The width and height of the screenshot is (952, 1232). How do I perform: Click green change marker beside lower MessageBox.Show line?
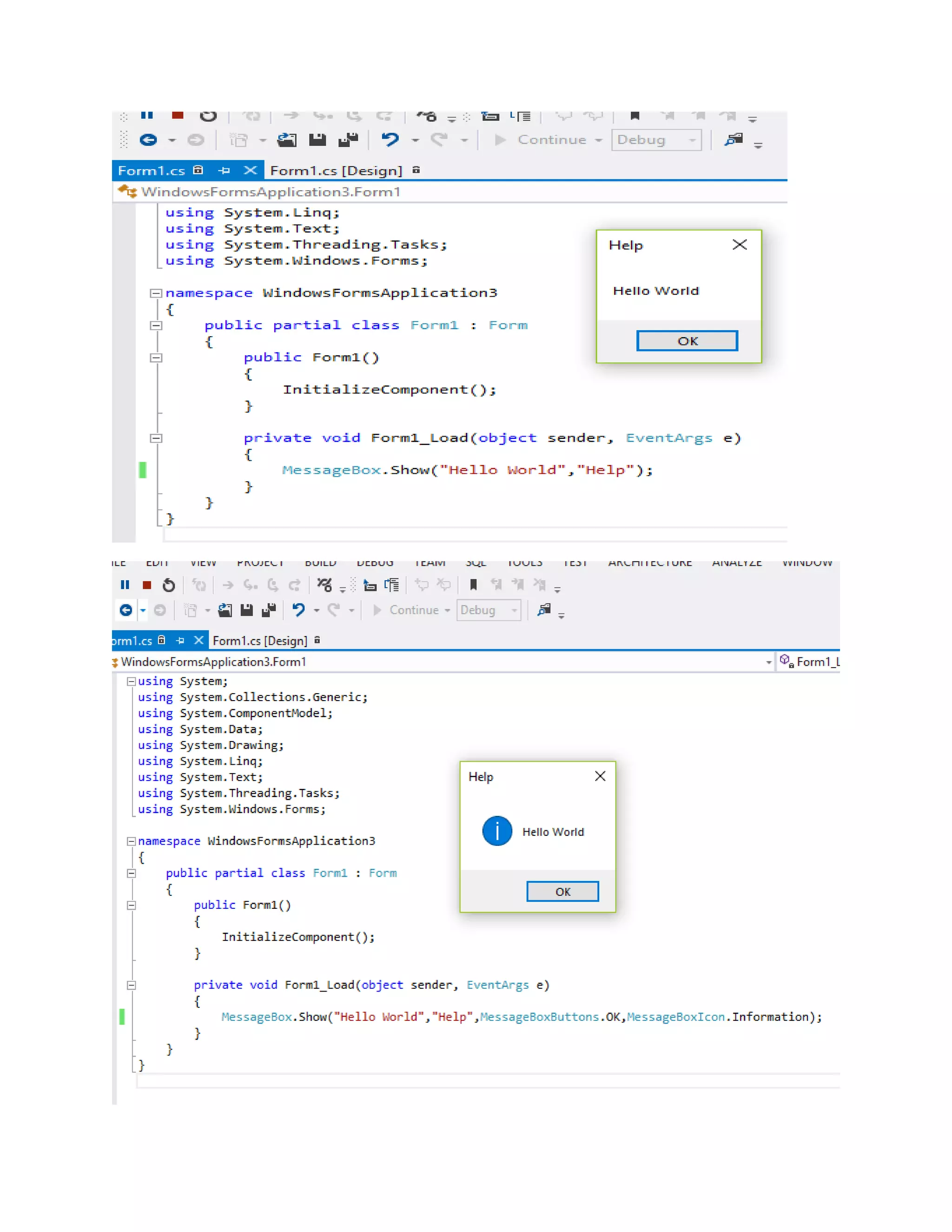pos(122,1016)
